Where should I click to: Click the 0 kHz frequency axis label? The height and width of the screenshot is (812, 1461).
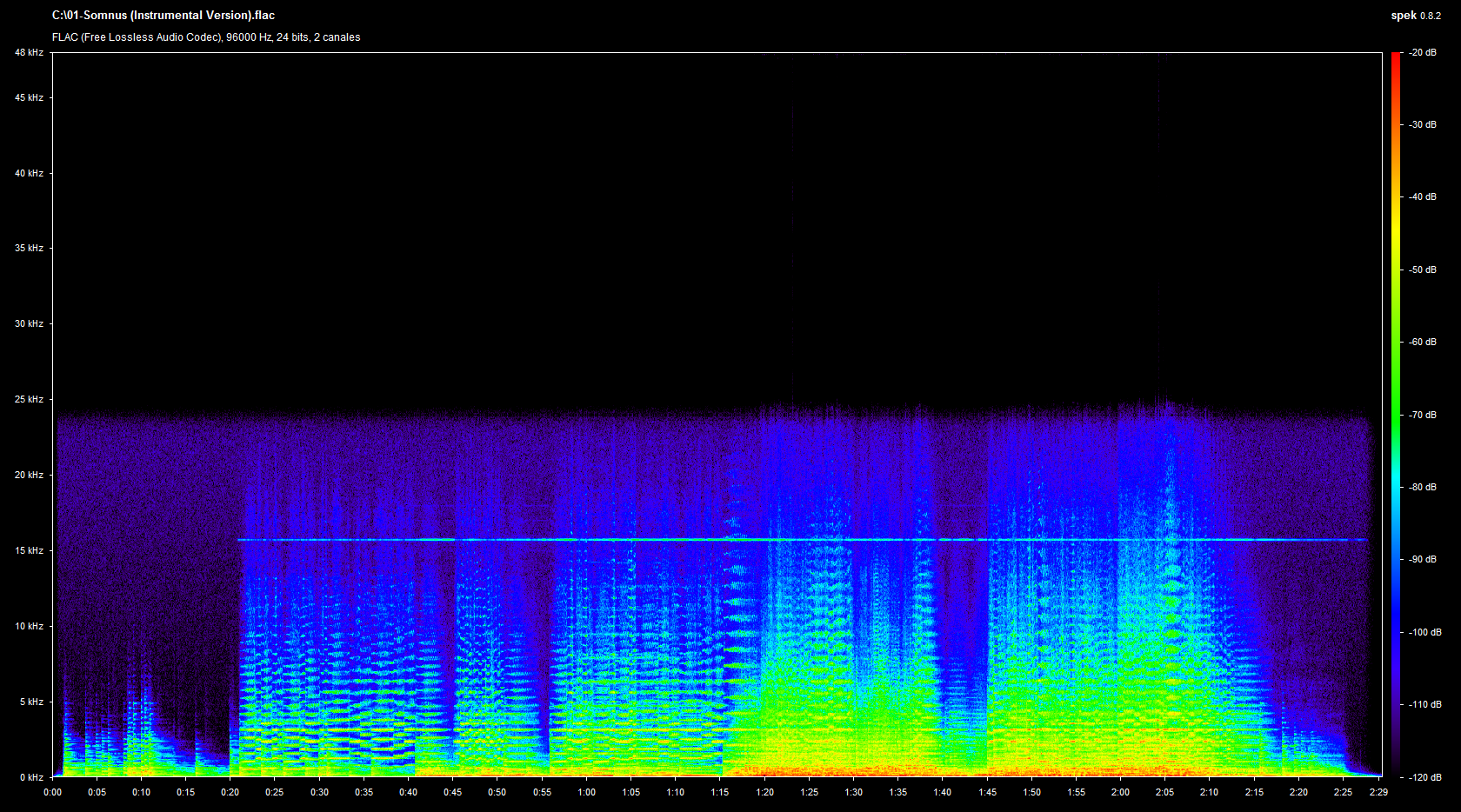[31, 777]
